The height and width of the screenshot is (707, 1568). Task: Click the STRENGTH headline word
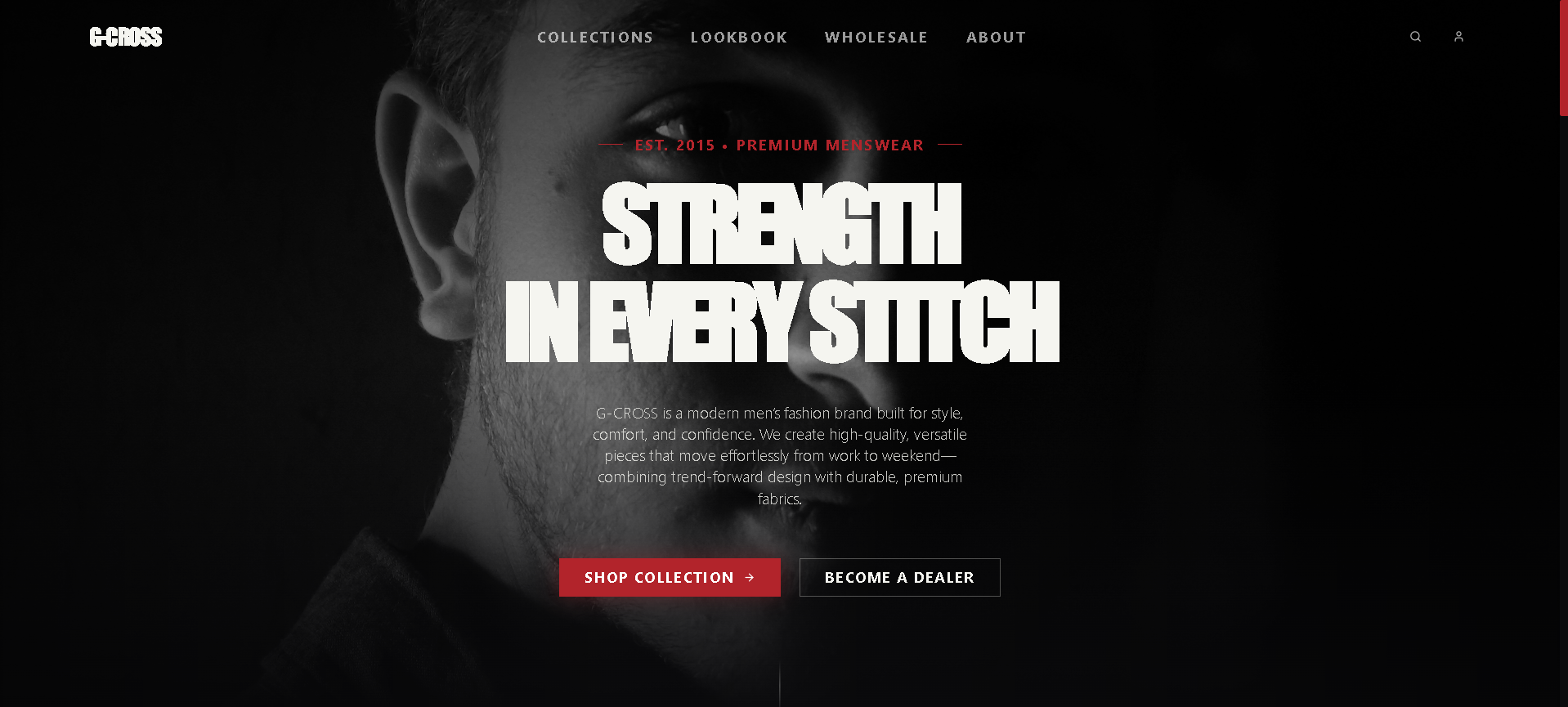point(782,224)
